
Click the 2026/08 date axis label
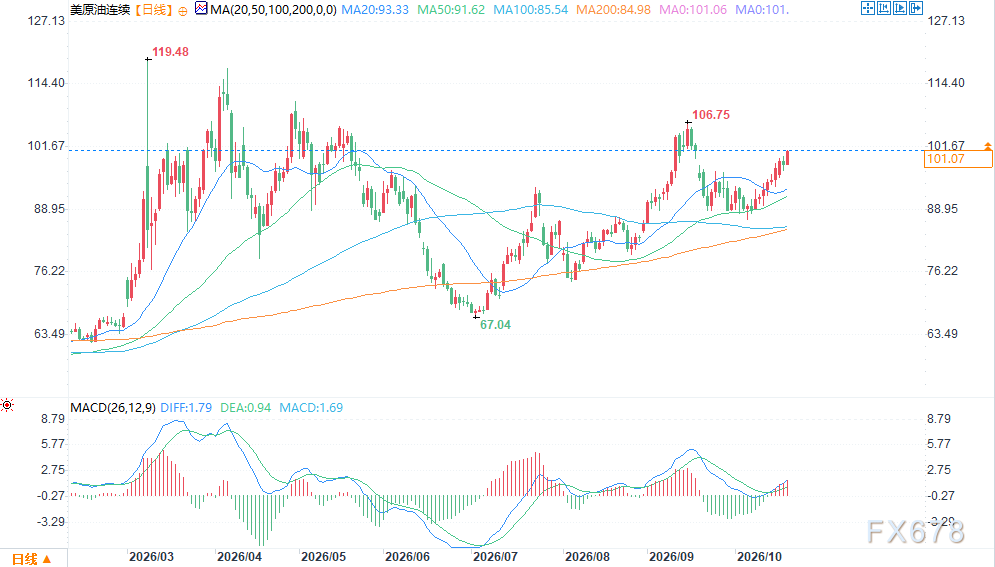pyautogui.click(x=587, y=557)
